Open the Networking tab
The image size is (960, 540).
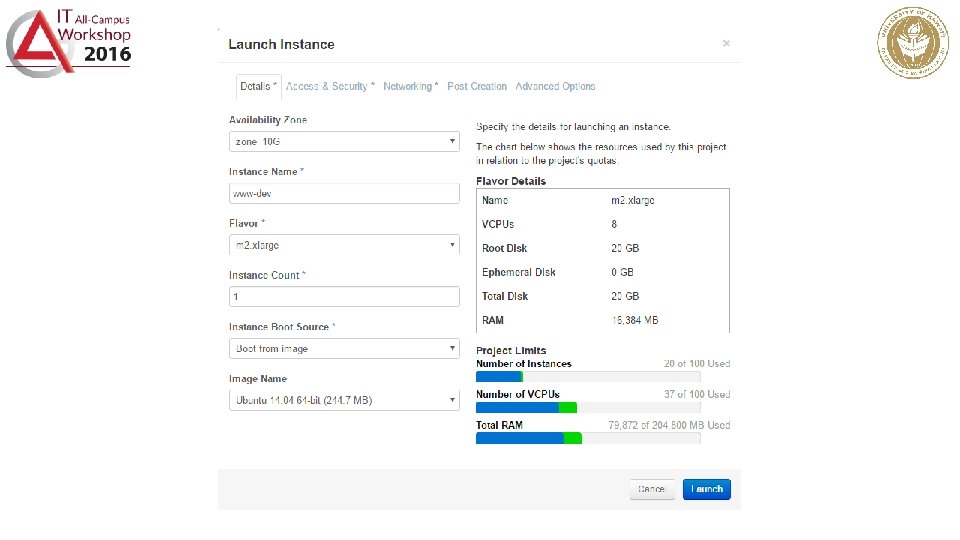click(411, 86)
